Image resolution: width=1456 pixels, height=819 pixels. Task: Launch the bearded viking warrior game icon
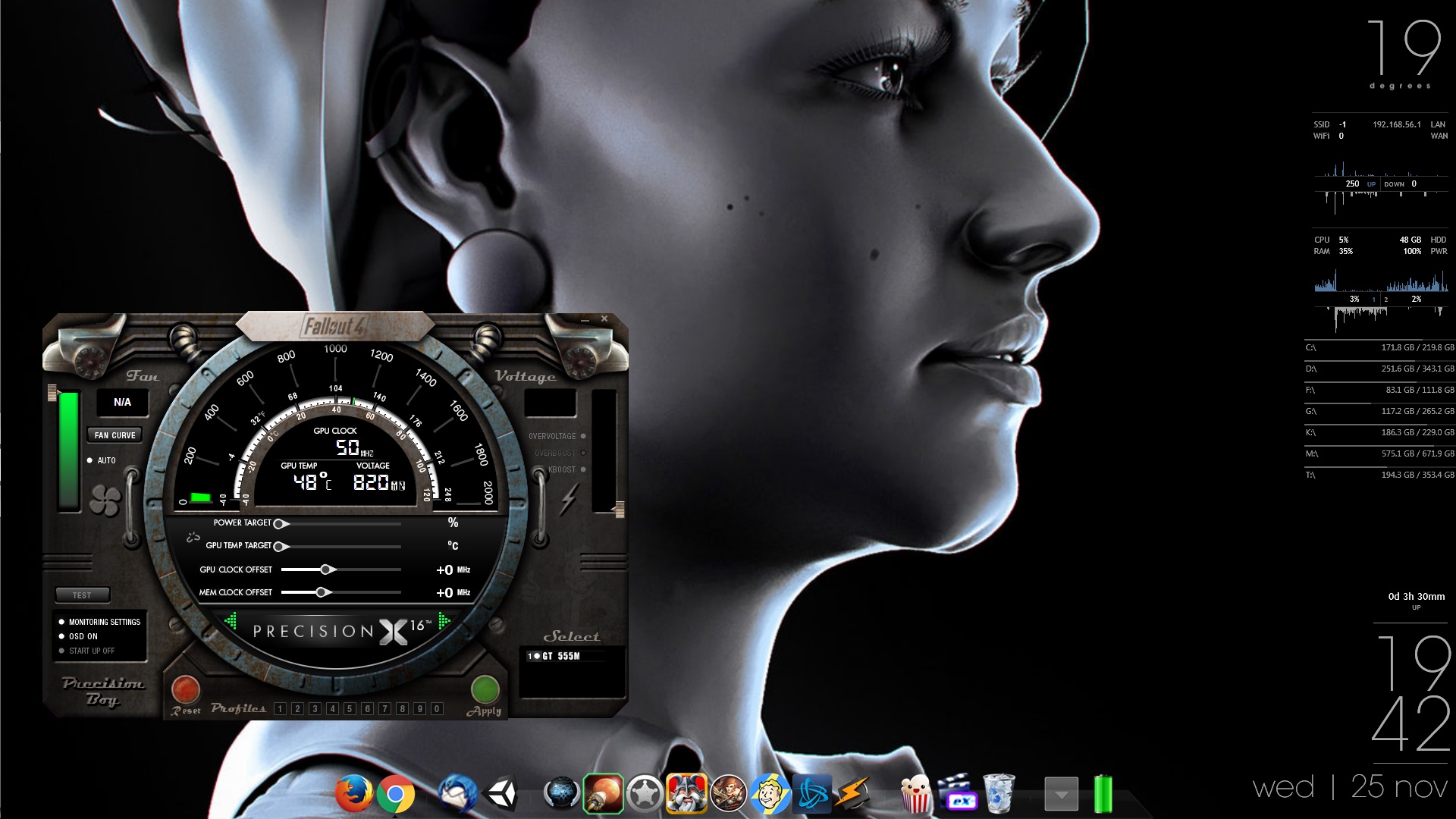click(686, 794)
